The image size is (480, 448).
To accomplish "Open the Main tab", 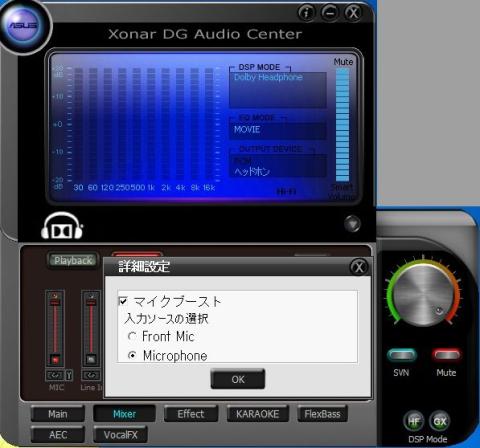I will pyautogui.click(x=58, y=414).
